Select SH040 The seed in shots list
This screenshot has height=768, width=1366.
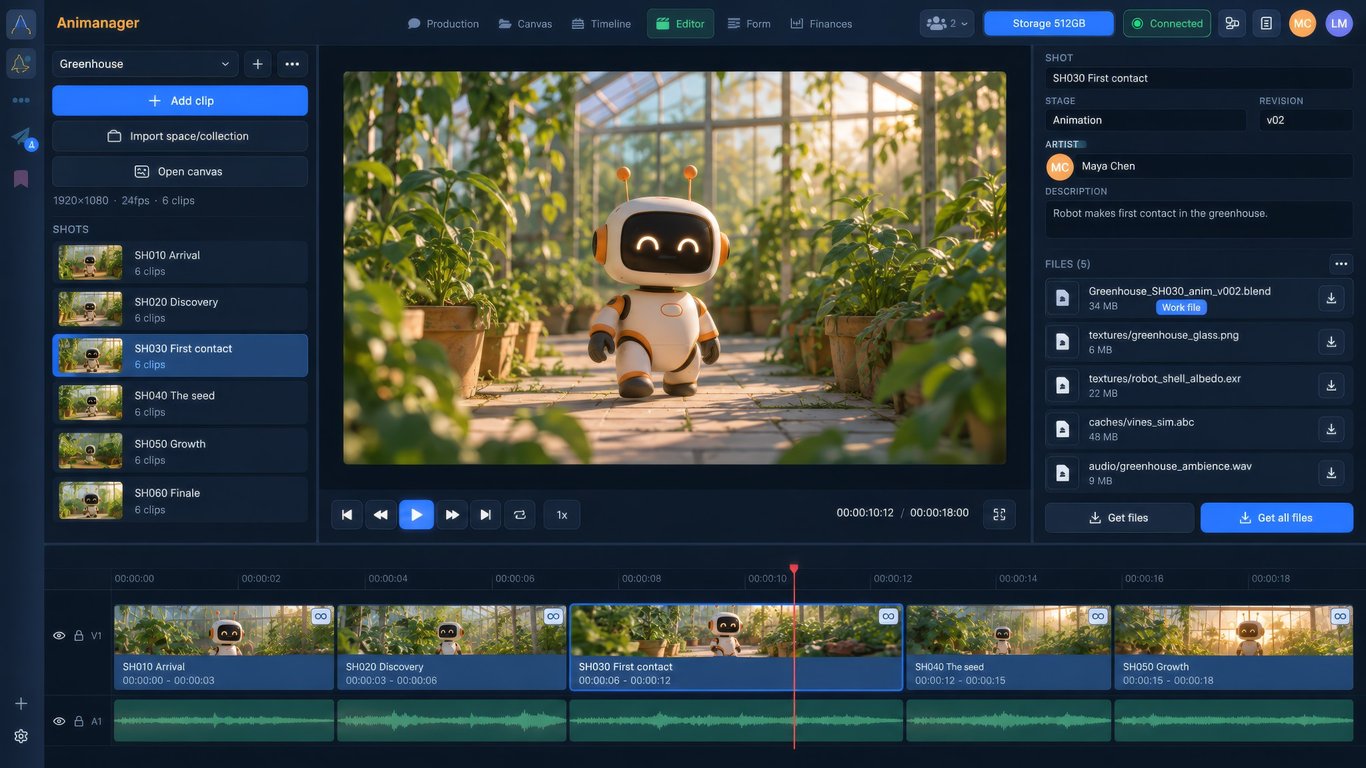(x=180, y=403)
